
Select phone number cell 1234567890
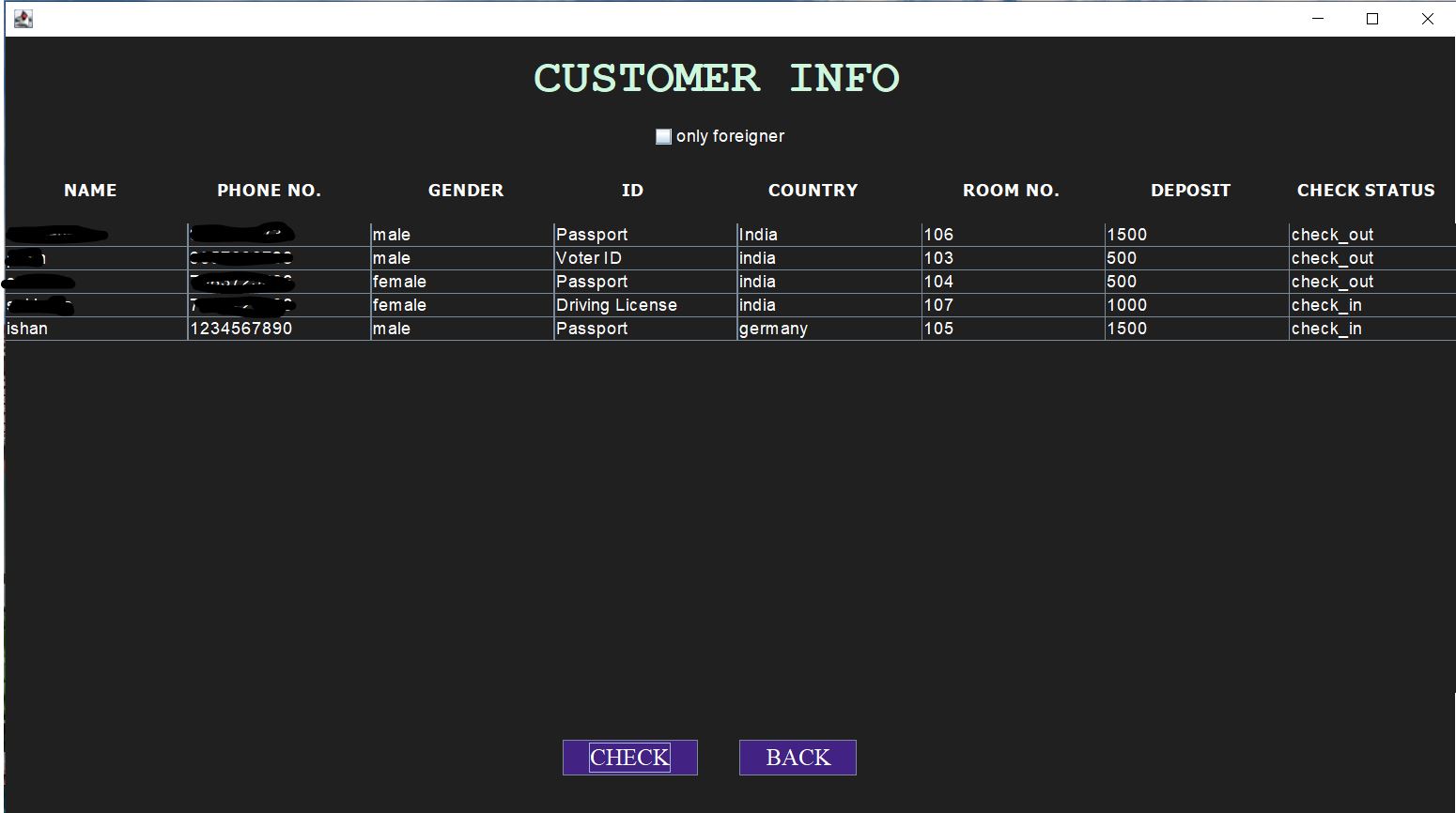click(279, 329)
